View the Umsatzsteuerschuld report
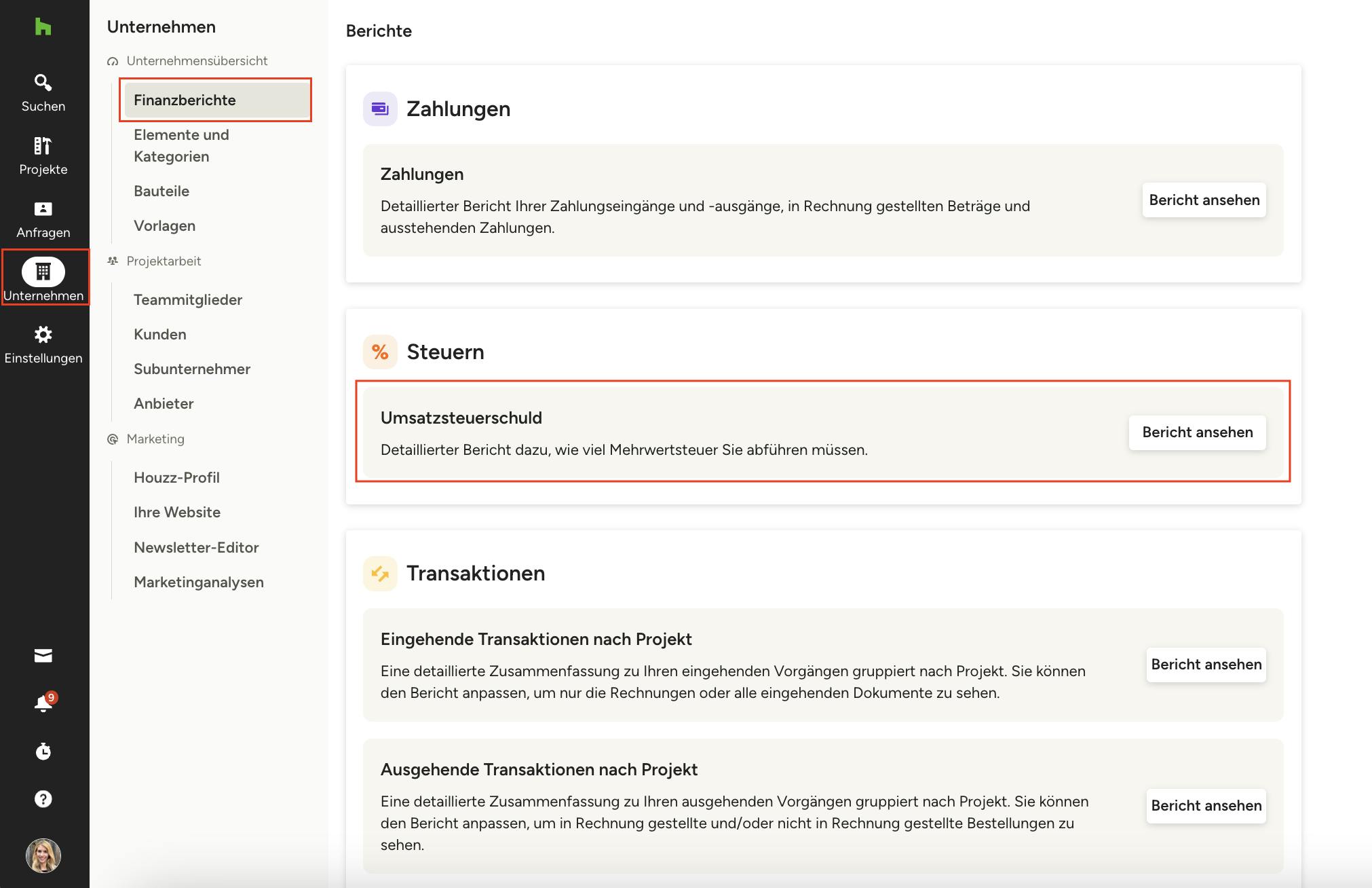 point(1197,432)
